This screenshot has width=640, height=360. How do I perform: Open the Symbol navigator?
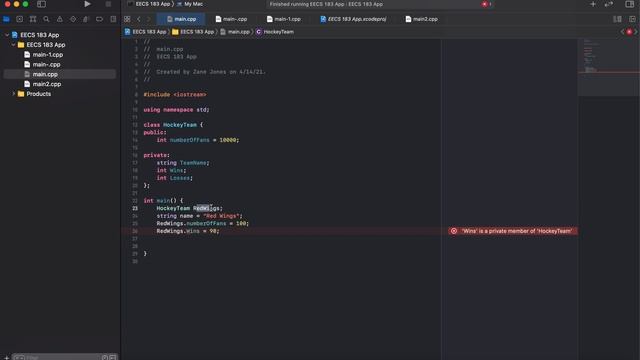coord(33,19)
